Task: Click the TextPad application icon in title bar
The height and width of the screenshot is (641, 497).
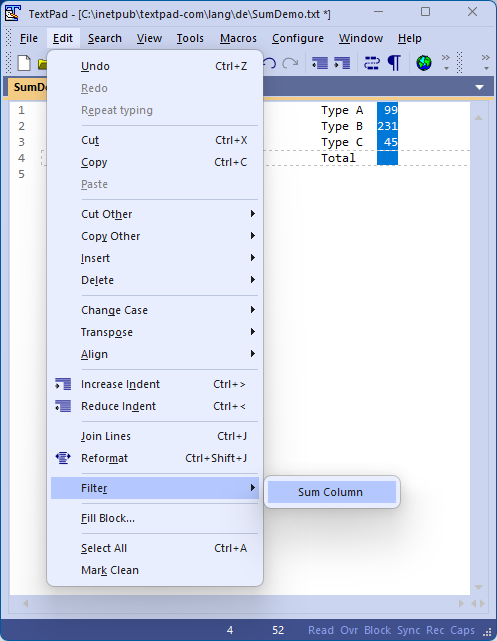Action: pyautogui.click(x=13, y=13)
